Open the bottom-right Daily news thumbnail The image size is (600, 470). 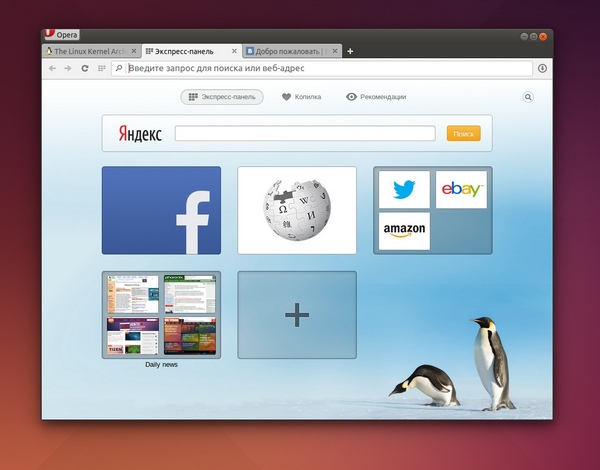[190, 336]
